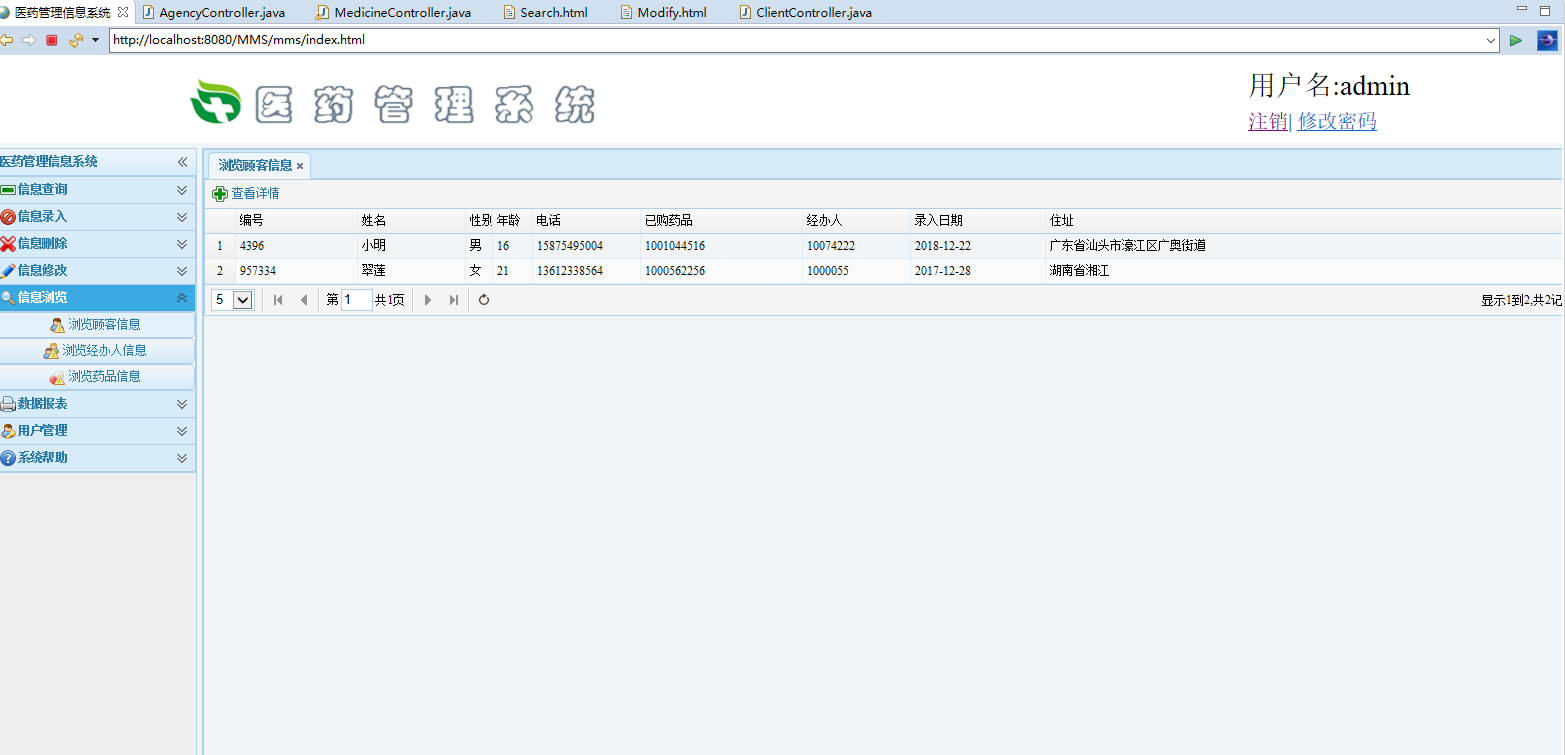Open 浏览经办人信息 from the sidebar menu

coord(98,351)
